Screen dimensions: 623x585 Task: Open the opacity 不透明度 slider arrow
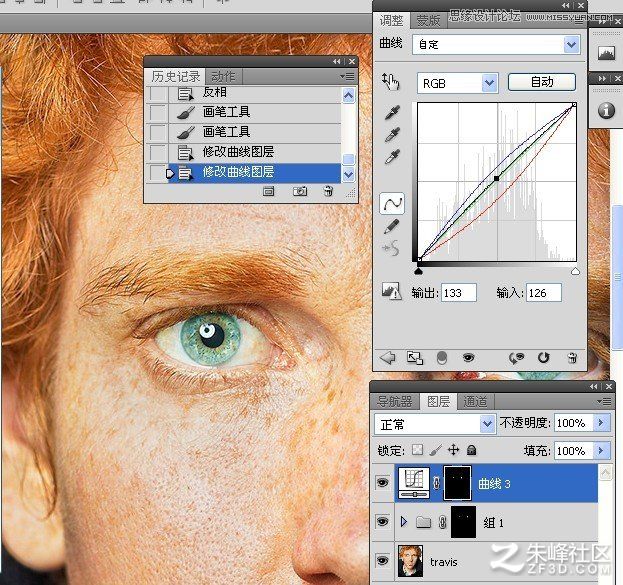pos(601,422)
